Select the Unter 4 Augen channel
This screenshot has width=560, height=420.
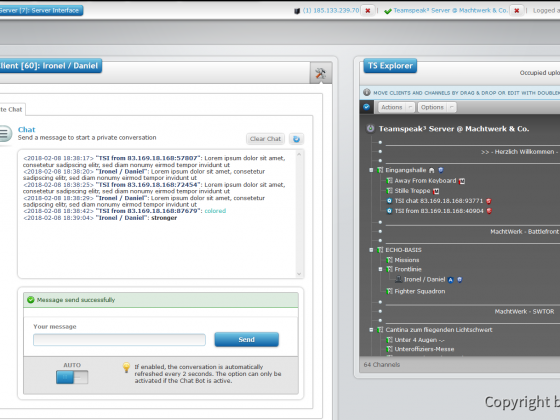(x=419, y=340)
